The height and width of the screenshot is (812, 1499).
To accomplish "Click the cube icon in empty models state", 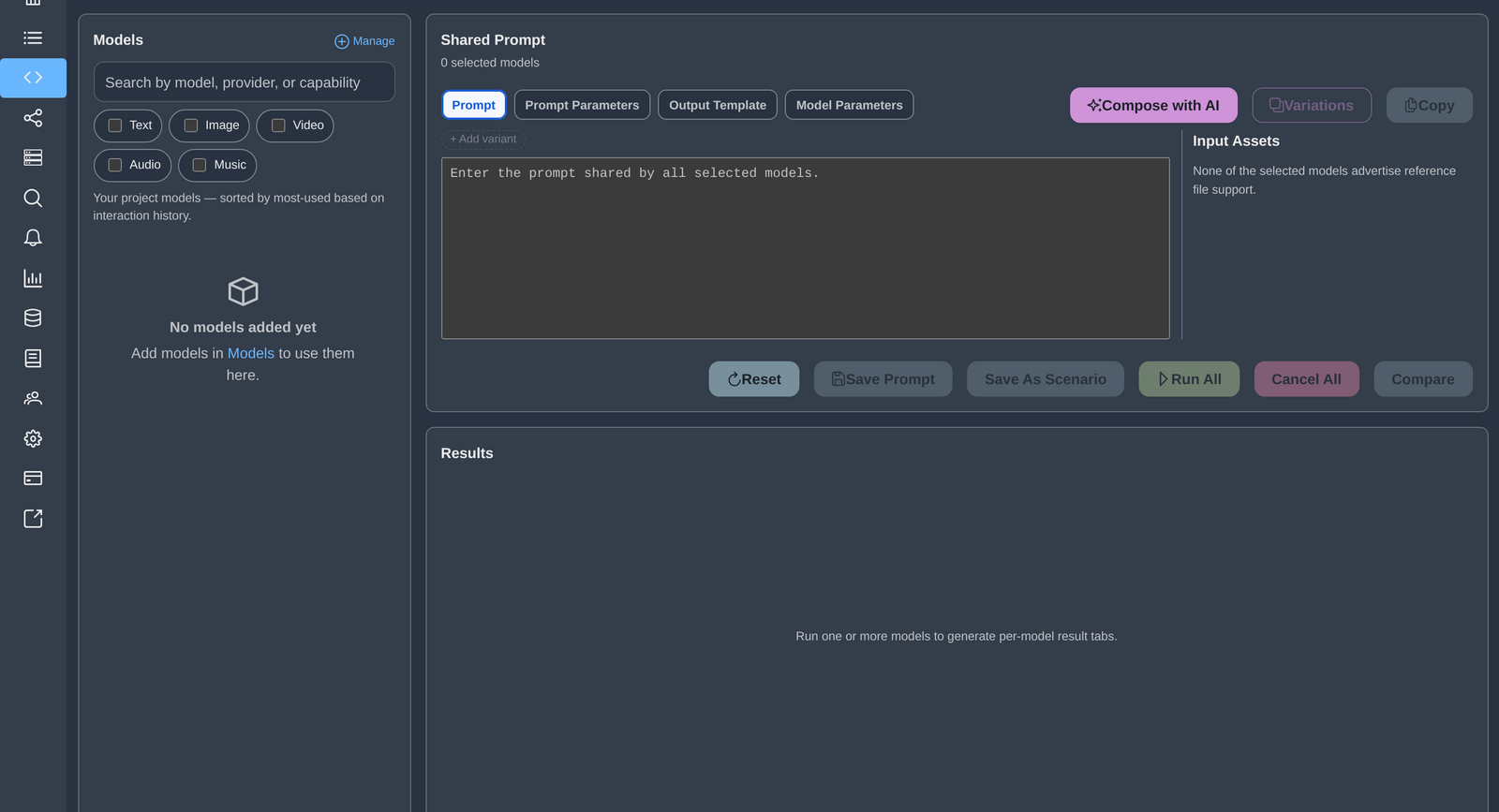I will (x=243, y=291).
